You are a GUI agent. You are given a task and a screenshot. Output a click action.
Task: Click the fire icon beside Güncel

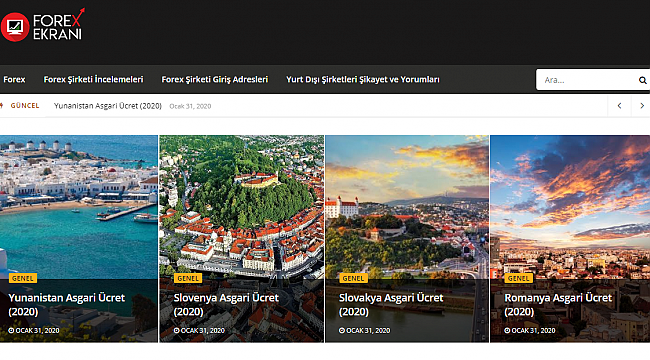(2, 105)
